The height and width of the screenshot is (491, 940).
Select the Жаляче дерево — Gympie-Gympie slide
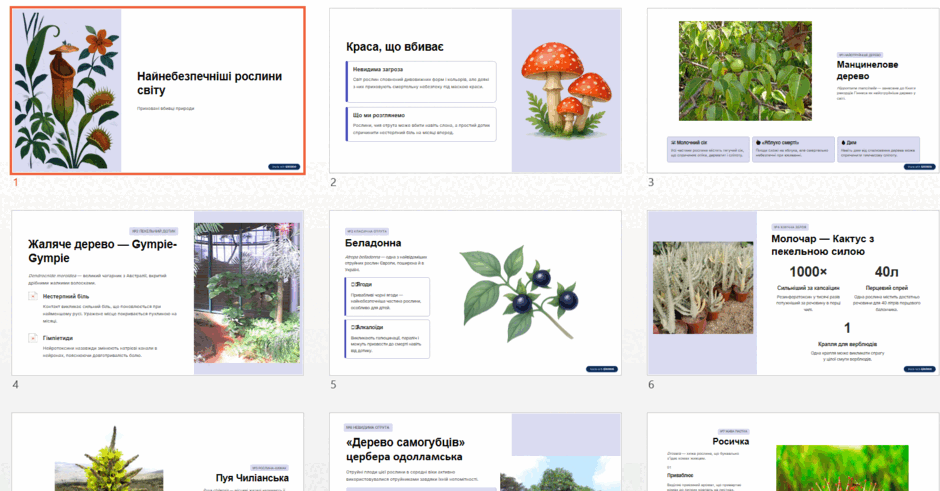pyautogui.click(x=158, y=293)
